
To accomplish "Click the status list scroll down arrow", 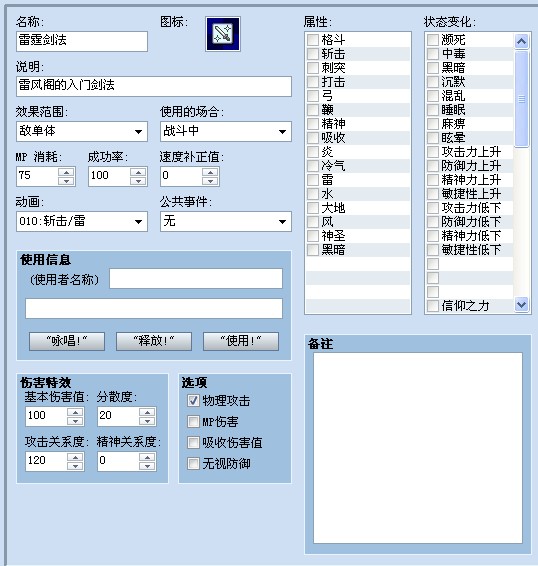I will 521,305.
